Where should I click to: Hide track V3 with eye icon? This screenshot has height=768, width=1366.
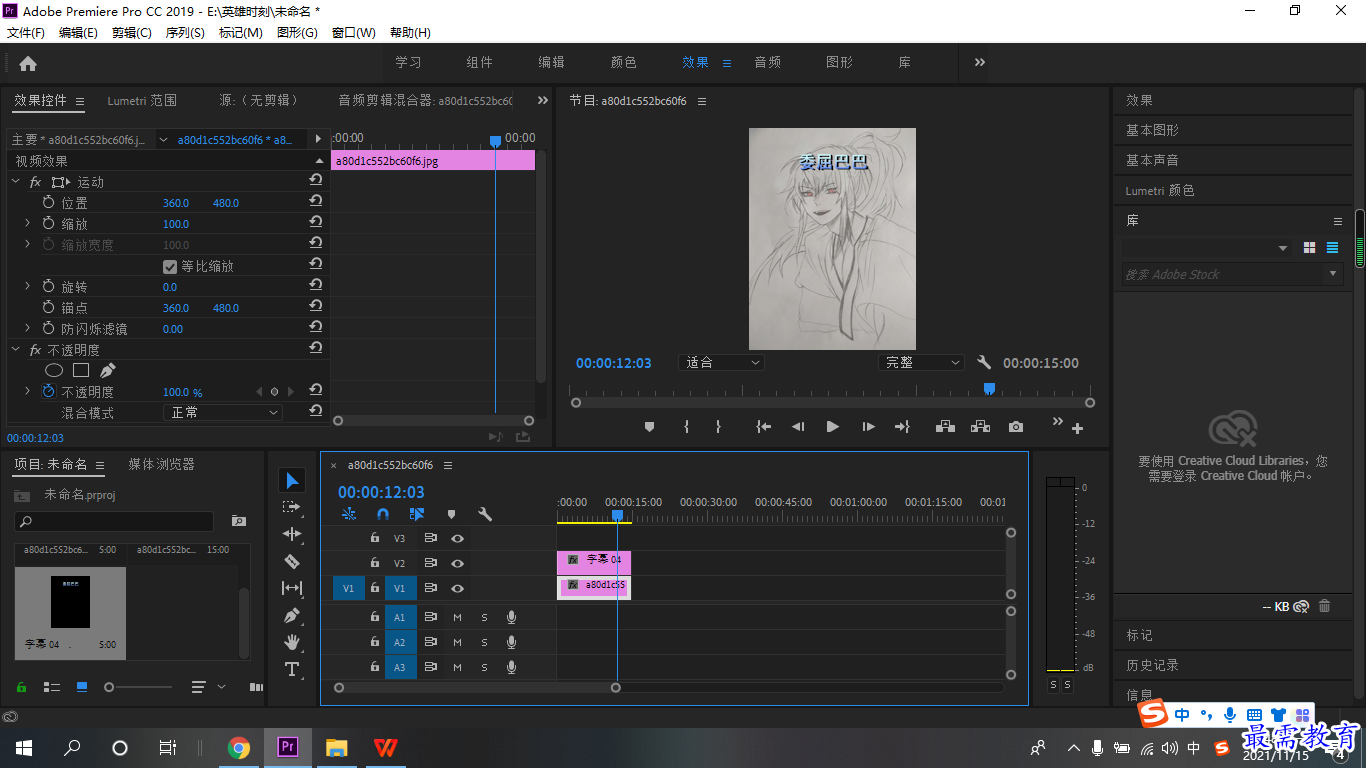click(x=457, y=538)
